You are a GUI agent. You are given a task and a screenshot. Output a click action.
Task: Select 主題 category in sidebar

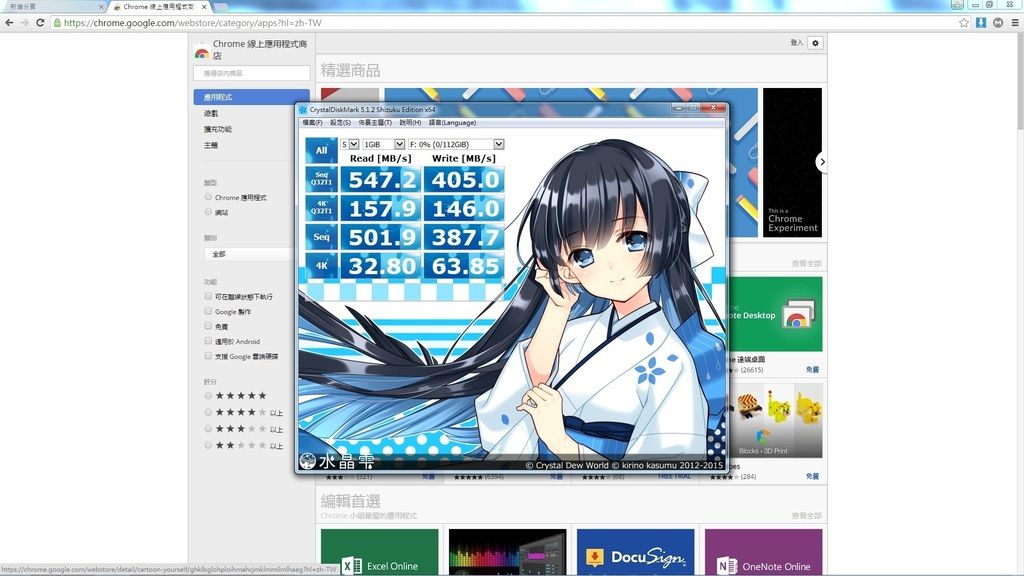(211, 145)
